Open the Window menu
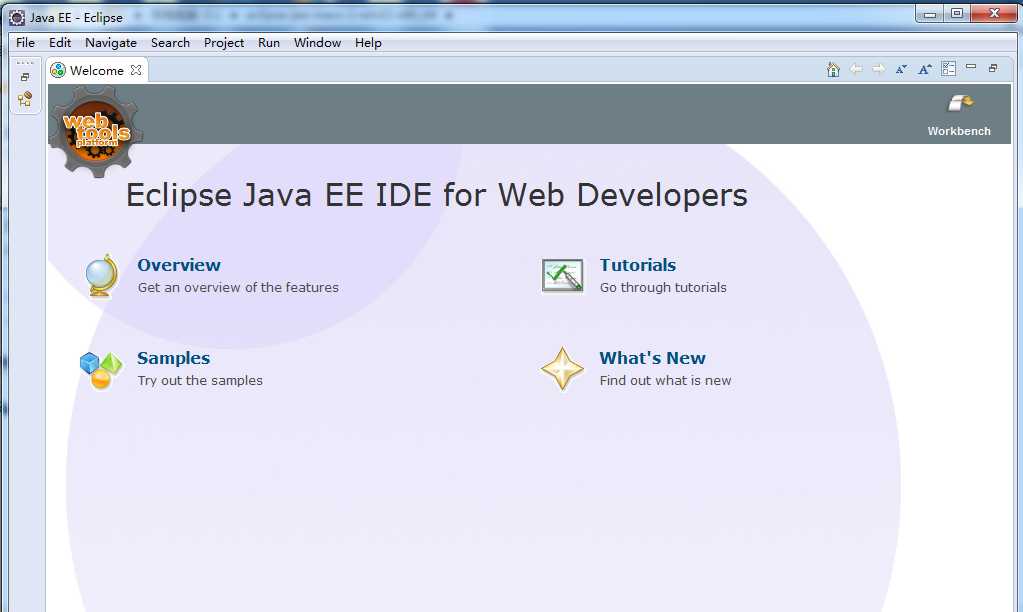 pos(318,42)
